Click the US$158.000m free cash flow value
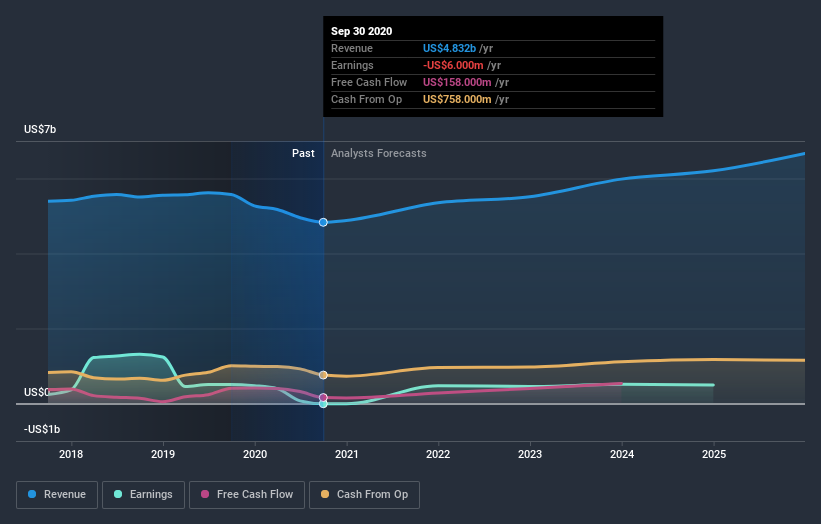 pyautogui.click(x=457, y=82)
